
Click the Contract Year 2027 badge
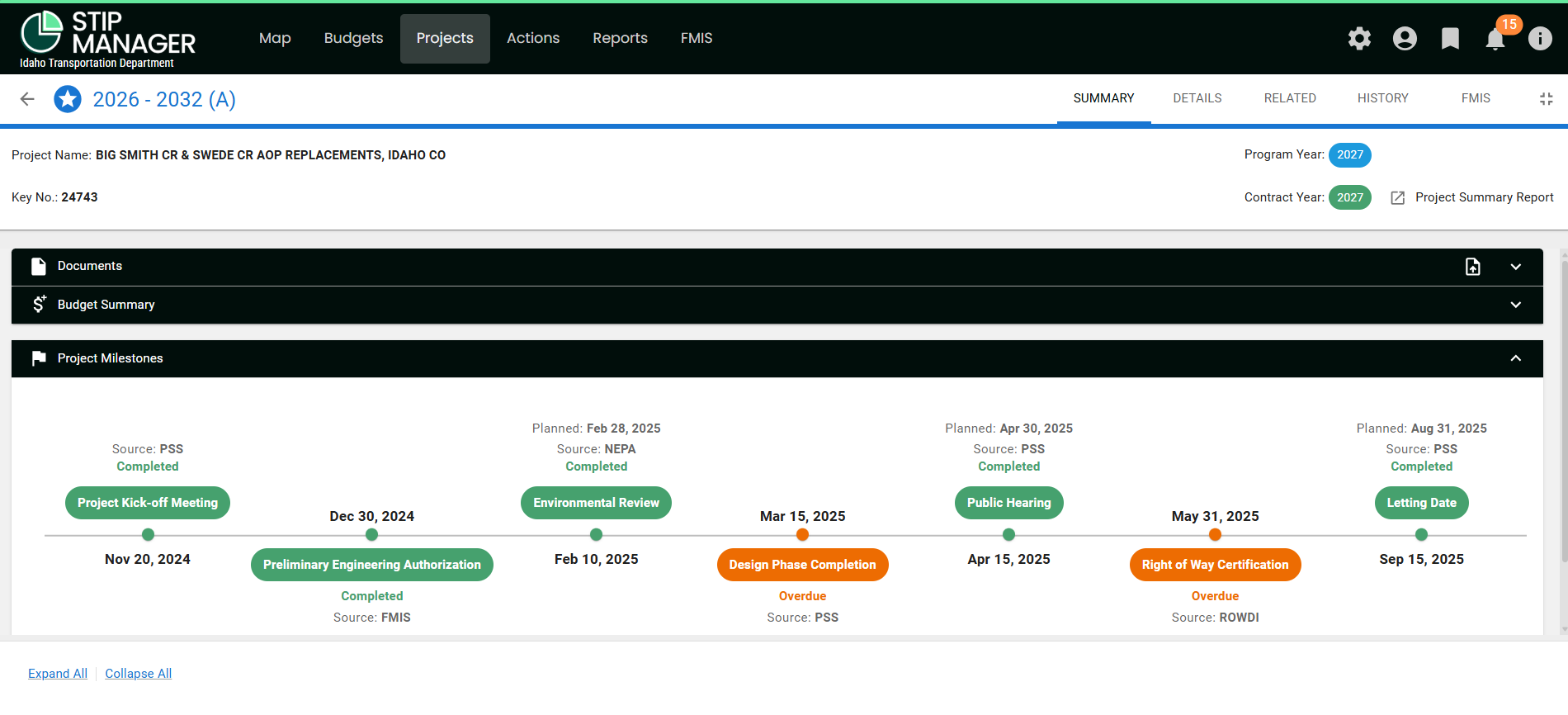coord(1350,197)
